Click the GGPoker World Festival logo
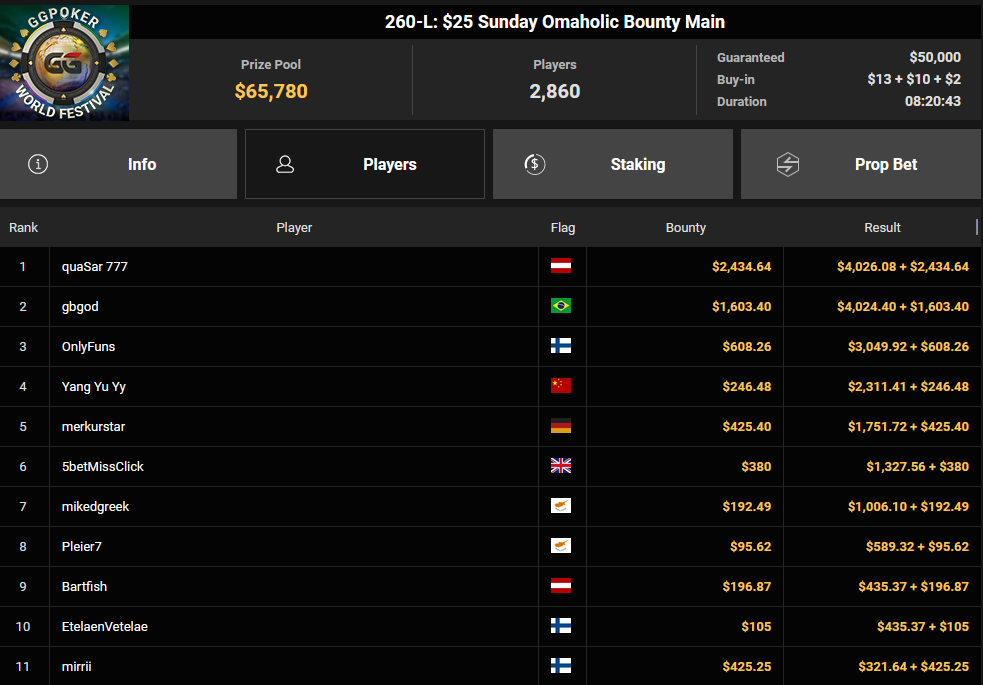Screen dimensions: 983x685 65,62
